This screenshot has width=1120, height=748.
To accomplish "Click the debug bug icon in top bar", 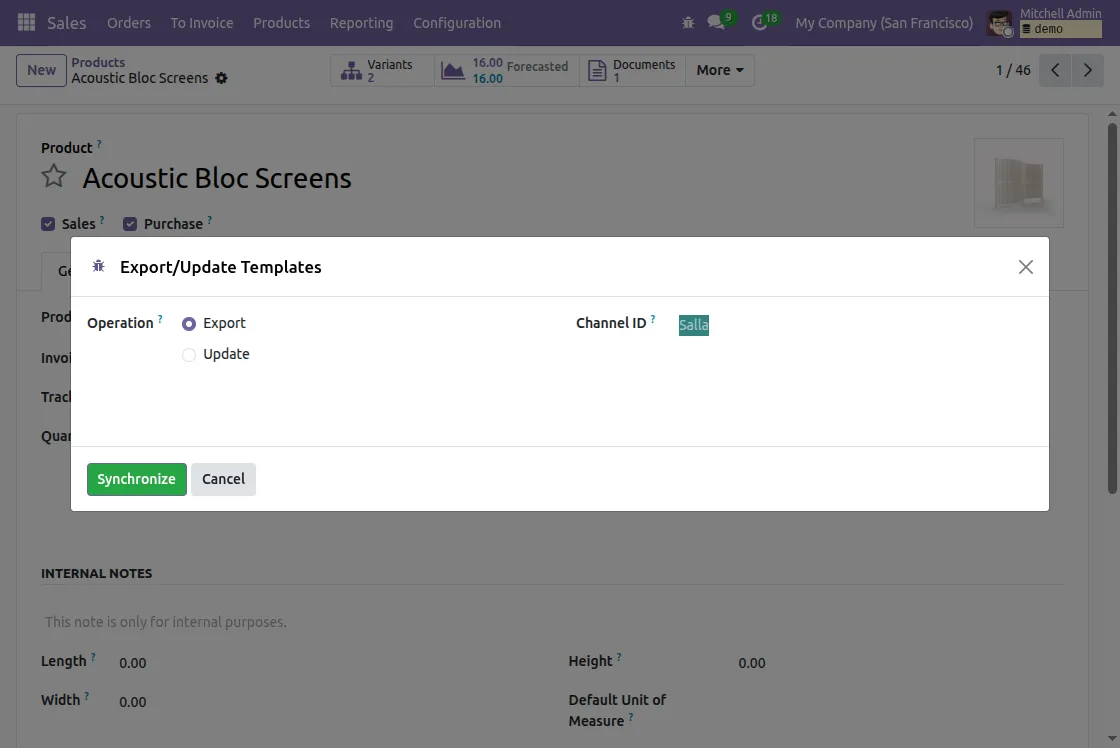I will click(x=688, y=21).
